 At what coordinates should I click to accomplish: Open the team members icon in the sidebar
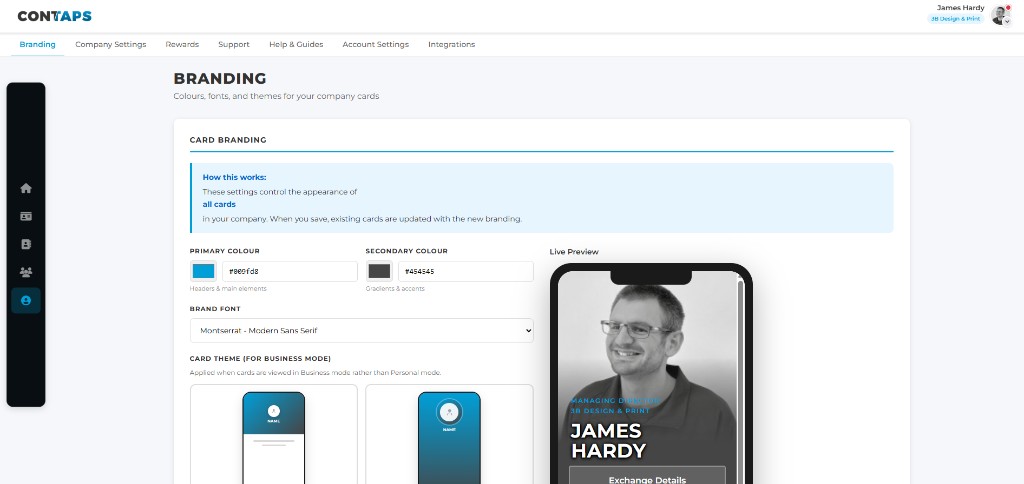(x=25, y=272)
